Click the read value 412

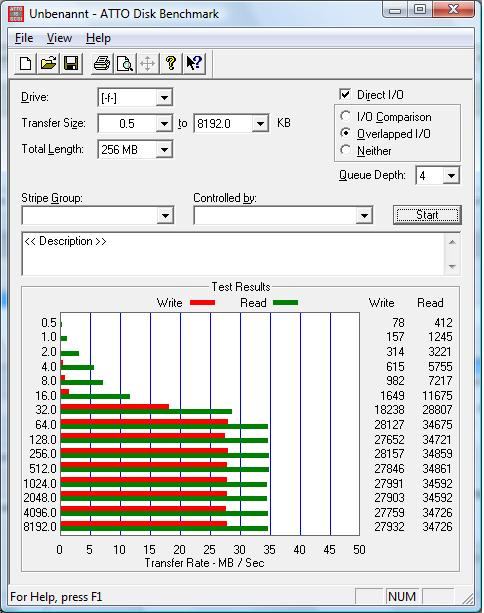443,323
